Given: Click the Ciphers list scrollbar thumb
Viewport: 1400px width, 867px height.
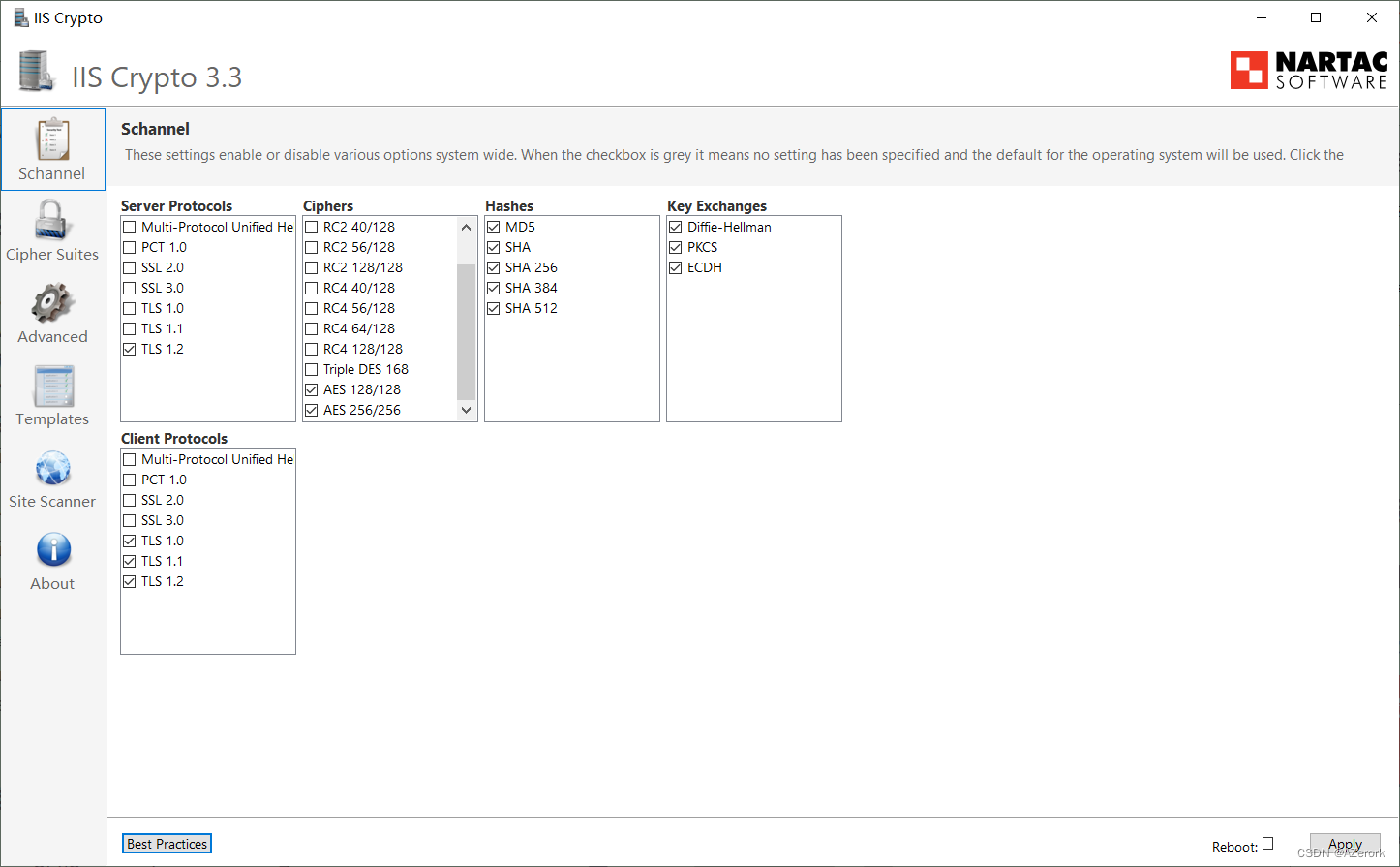Looking at the screenshot, I should 467,331.
